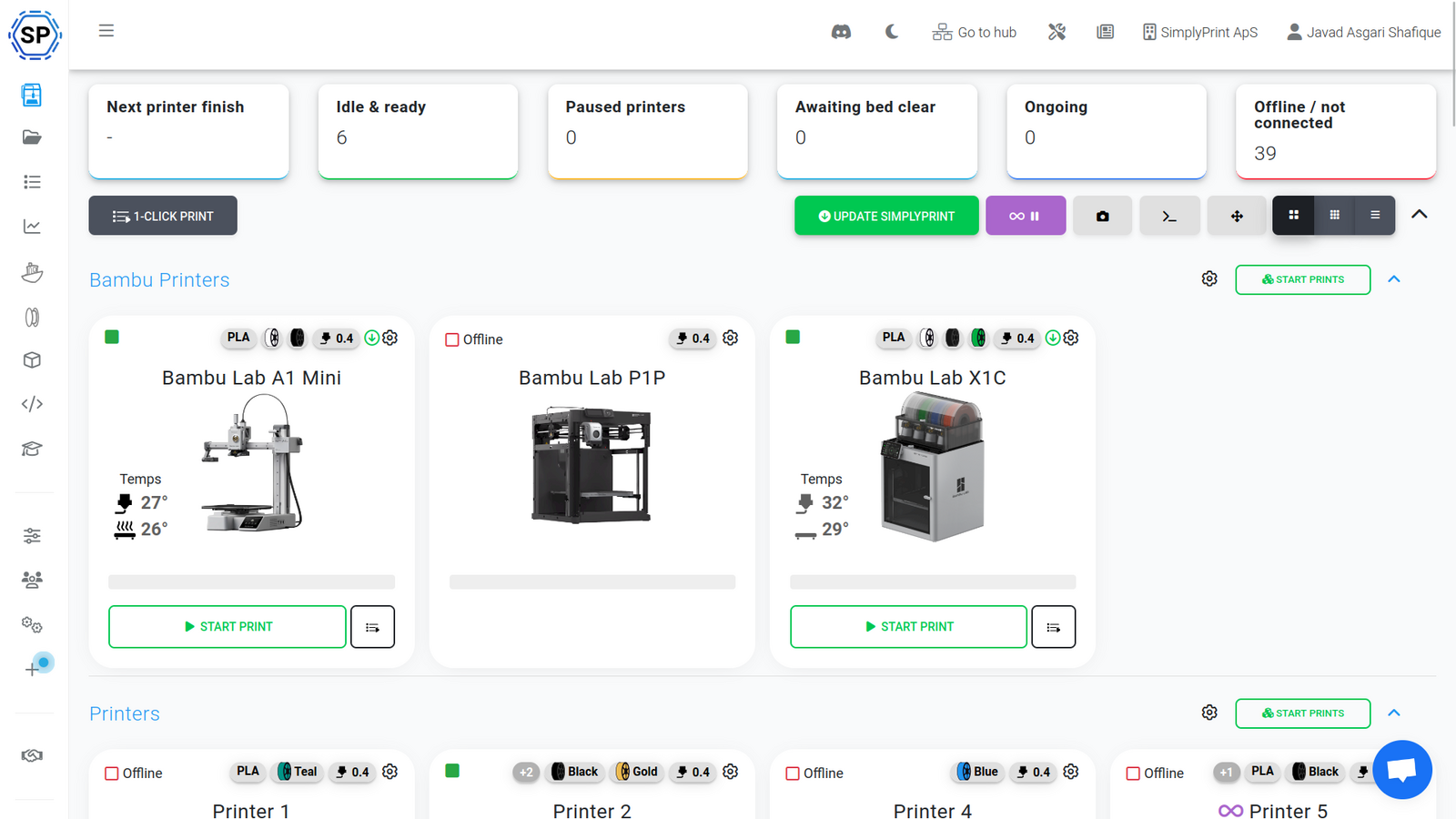Click the camera snapshot toolbar button

point(1102,216)
